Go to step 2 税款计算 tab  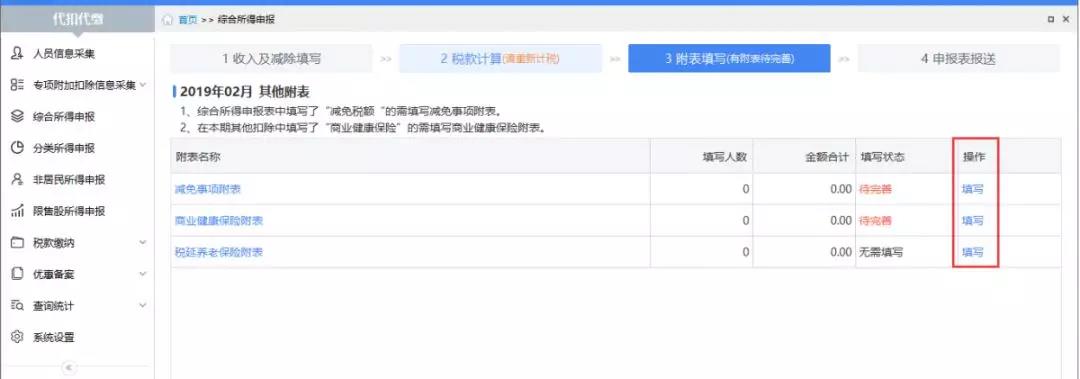500,59
